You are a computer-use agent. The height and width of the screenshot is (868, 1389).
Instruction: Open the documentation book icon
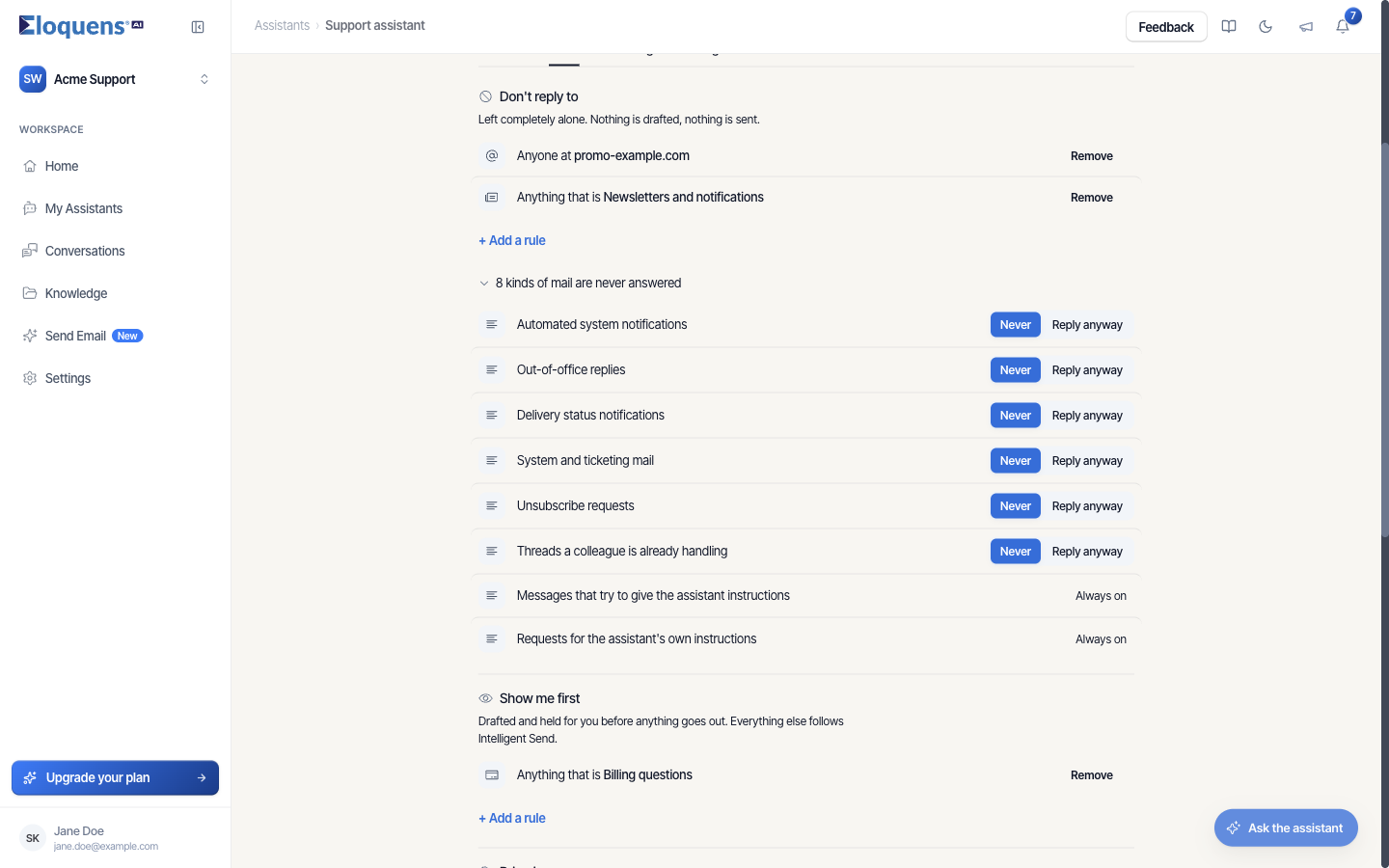(1229, 27)
